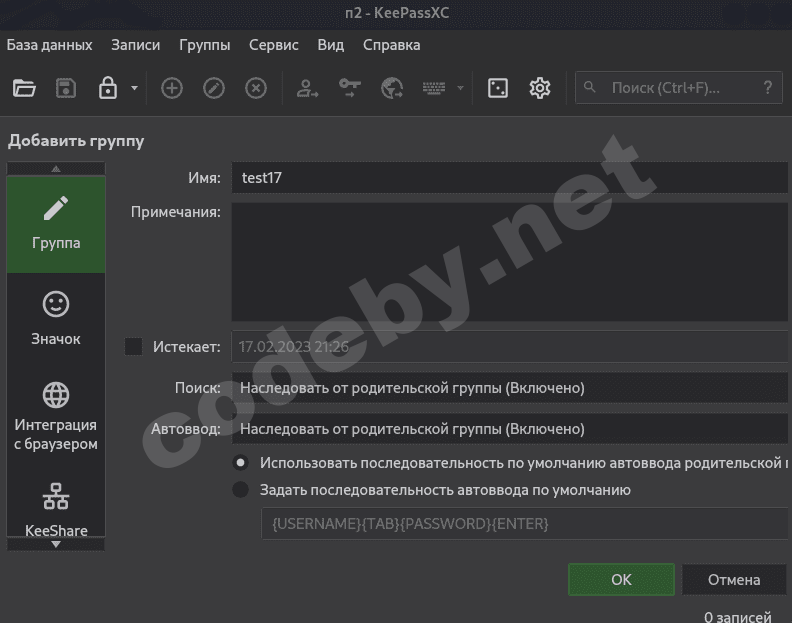Viewport: 792px width, 623px height.
Task: Click inside the Примечания notes area
Action: point(509,262)
